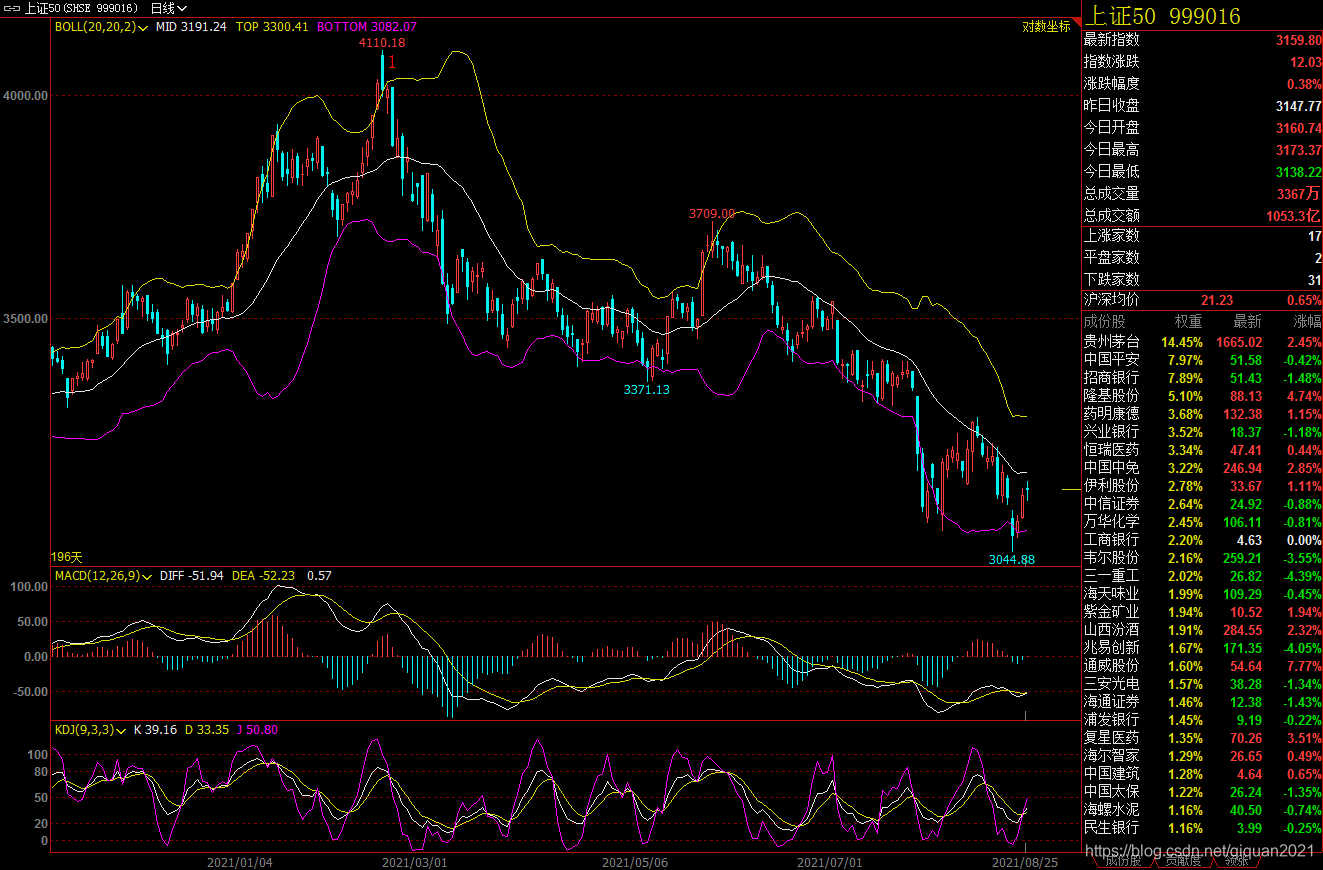Select the 药明康德 constituent row
Viewport: 1323px width, 870px height.
pos(1202,414)
